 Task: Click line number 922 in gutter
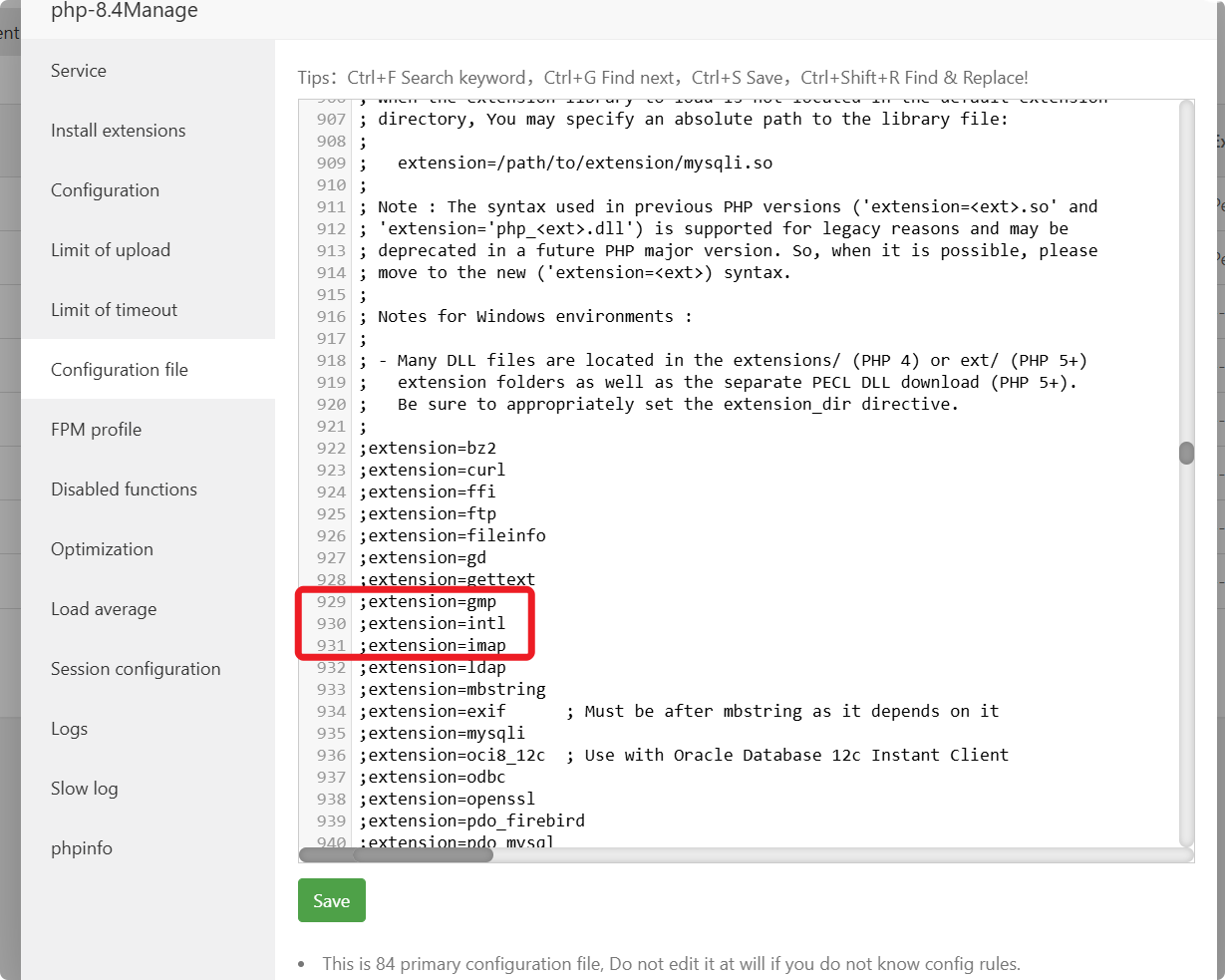click(331, 448)
